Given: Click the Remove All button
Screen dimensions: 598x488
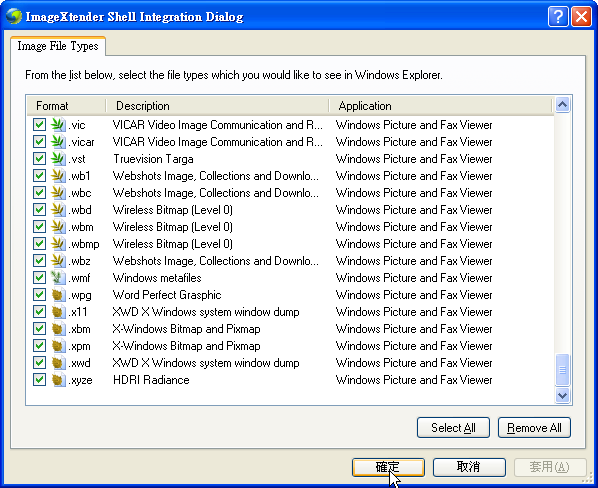Looking at the screenshot, I should pyautogui.click(x=534, y=427).
